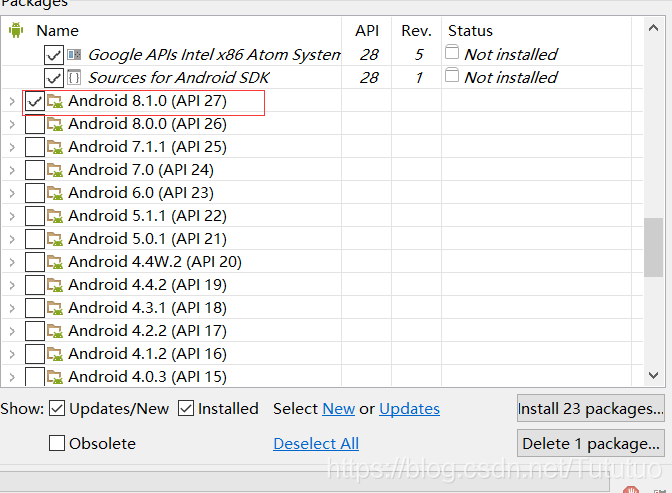Click the folder icon of Android 5.0.1 (API 21)
This screenshot has width=672, height=493.
click(x=55, y=239)
